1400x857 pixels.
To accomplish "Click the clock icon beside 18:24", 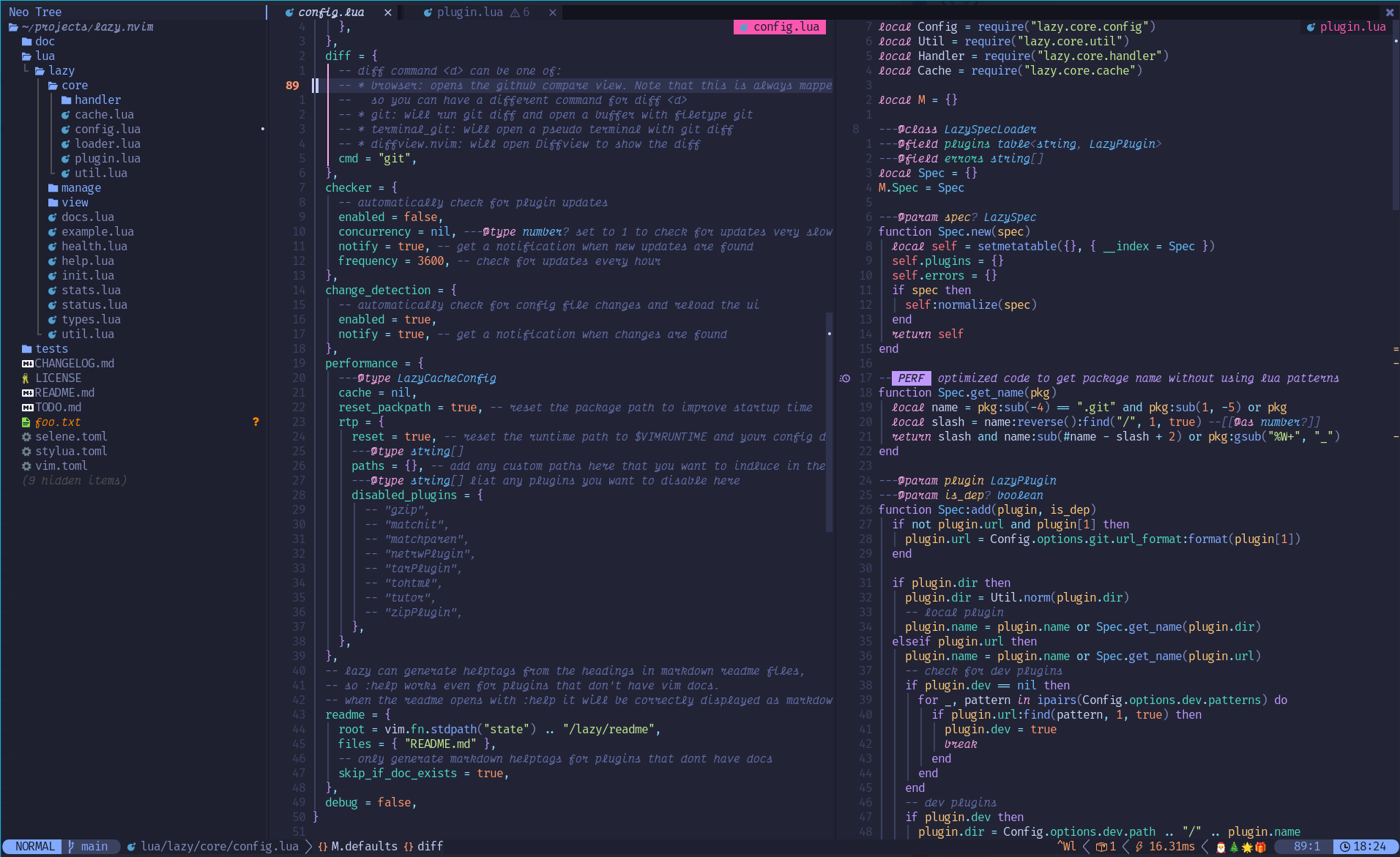I will [x=1345, y=847].
